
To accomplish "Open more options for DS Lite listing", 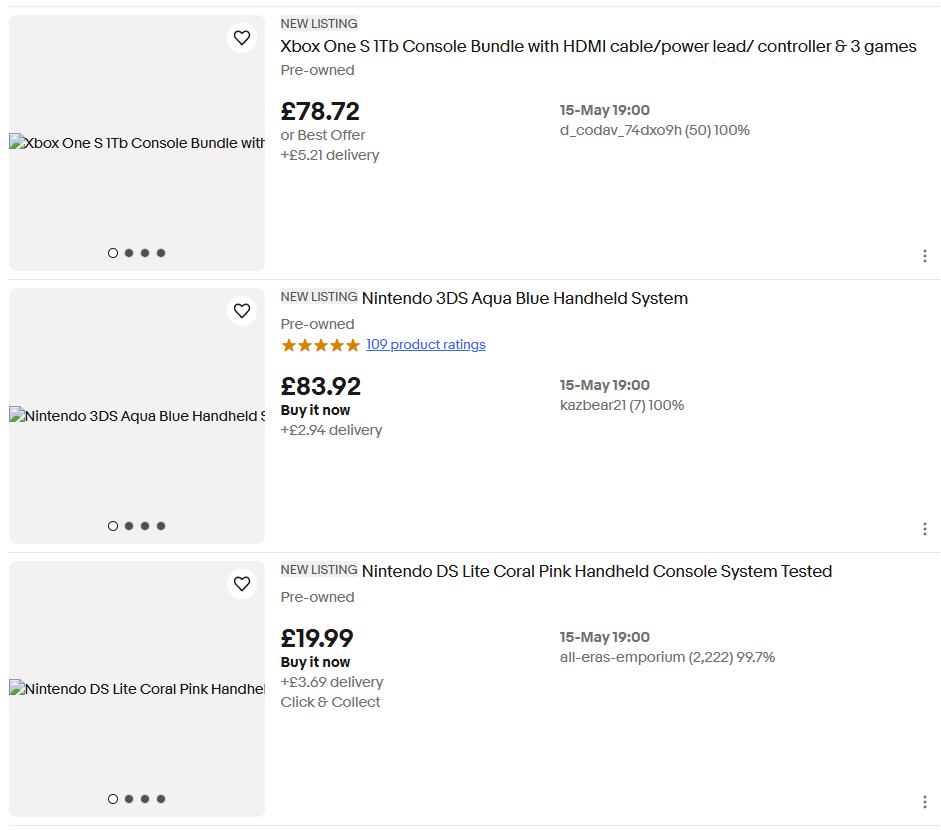I will pyautogui.click(x=925, y=802).
